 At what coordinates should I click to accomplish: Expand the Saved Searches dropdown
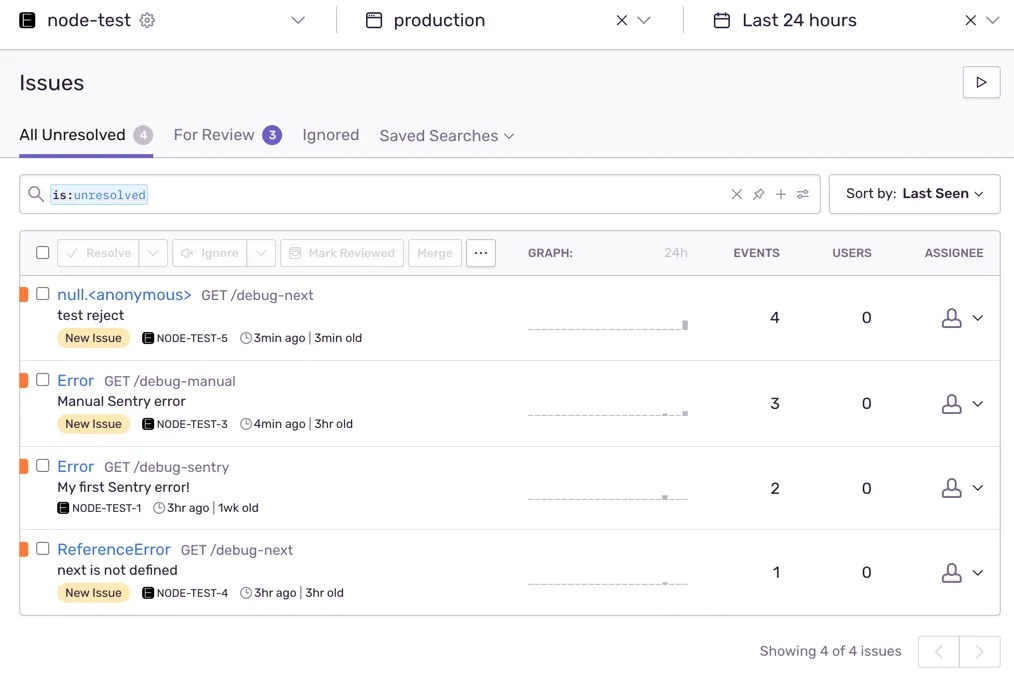pos(446,136)
